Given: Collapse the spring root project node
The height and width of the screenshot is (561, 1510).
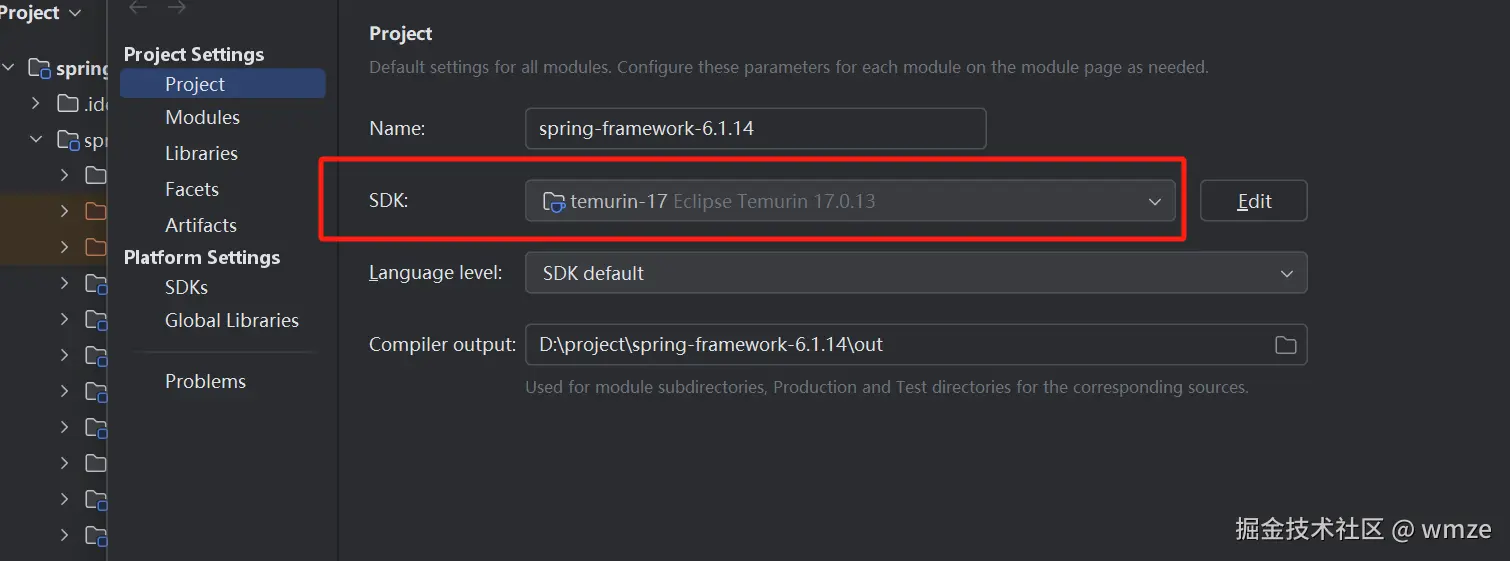Looking at the screenshot, I should pos(9,68).
